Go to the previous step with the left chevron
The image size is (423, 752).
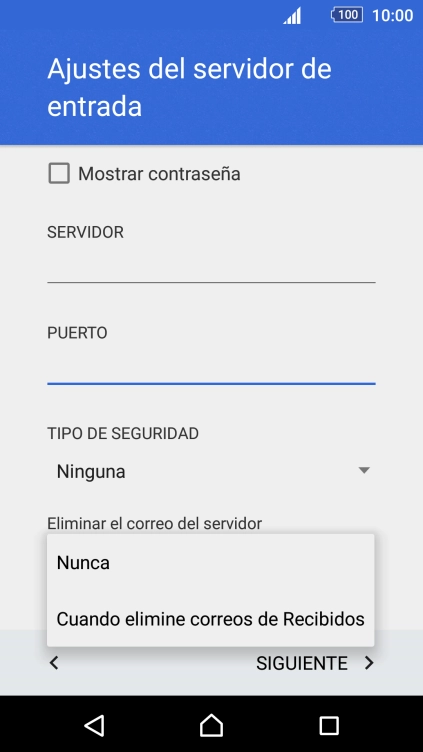click(x=54, y=663)
